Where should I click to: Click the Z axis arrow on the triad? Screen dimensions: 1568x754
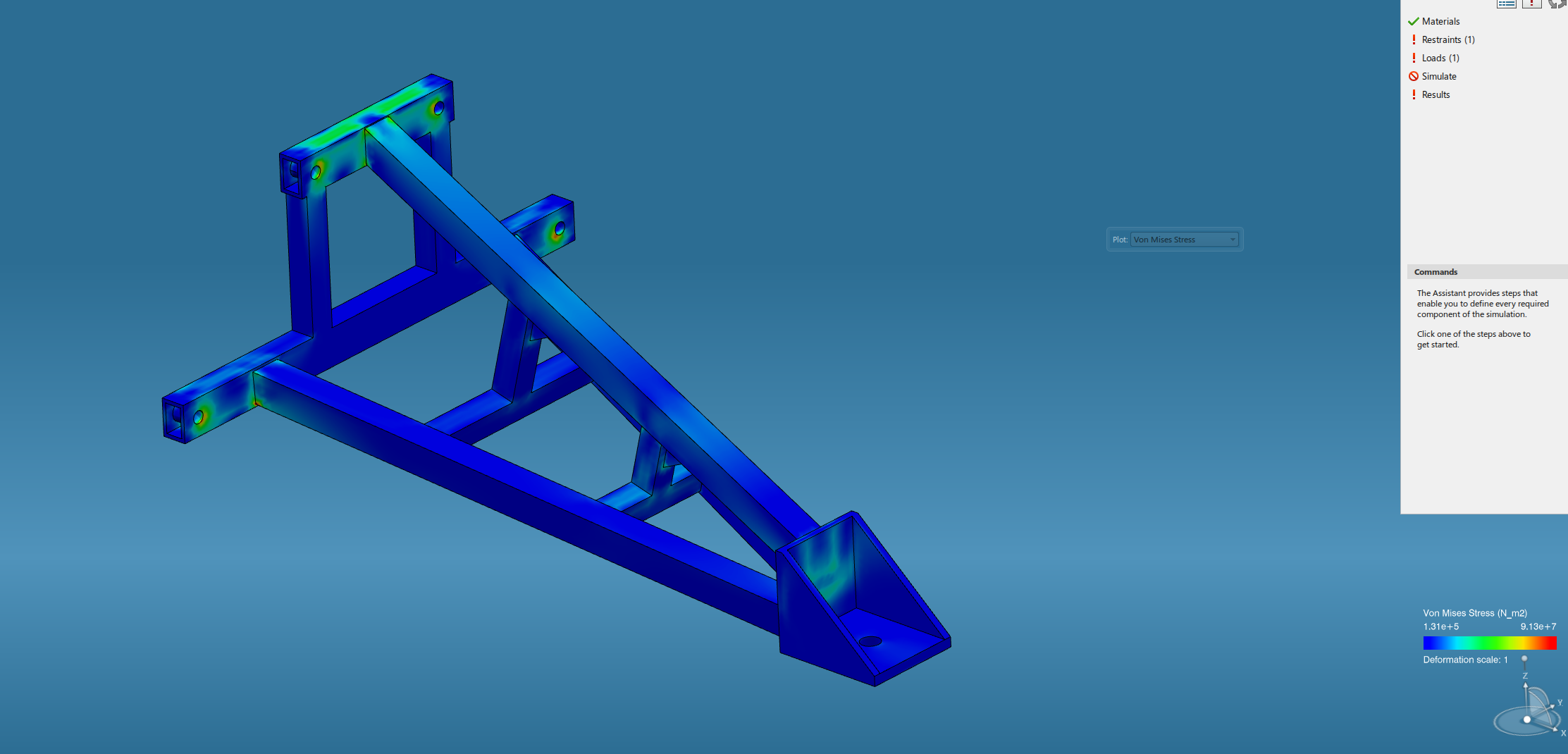click(x=1525, y=685)
